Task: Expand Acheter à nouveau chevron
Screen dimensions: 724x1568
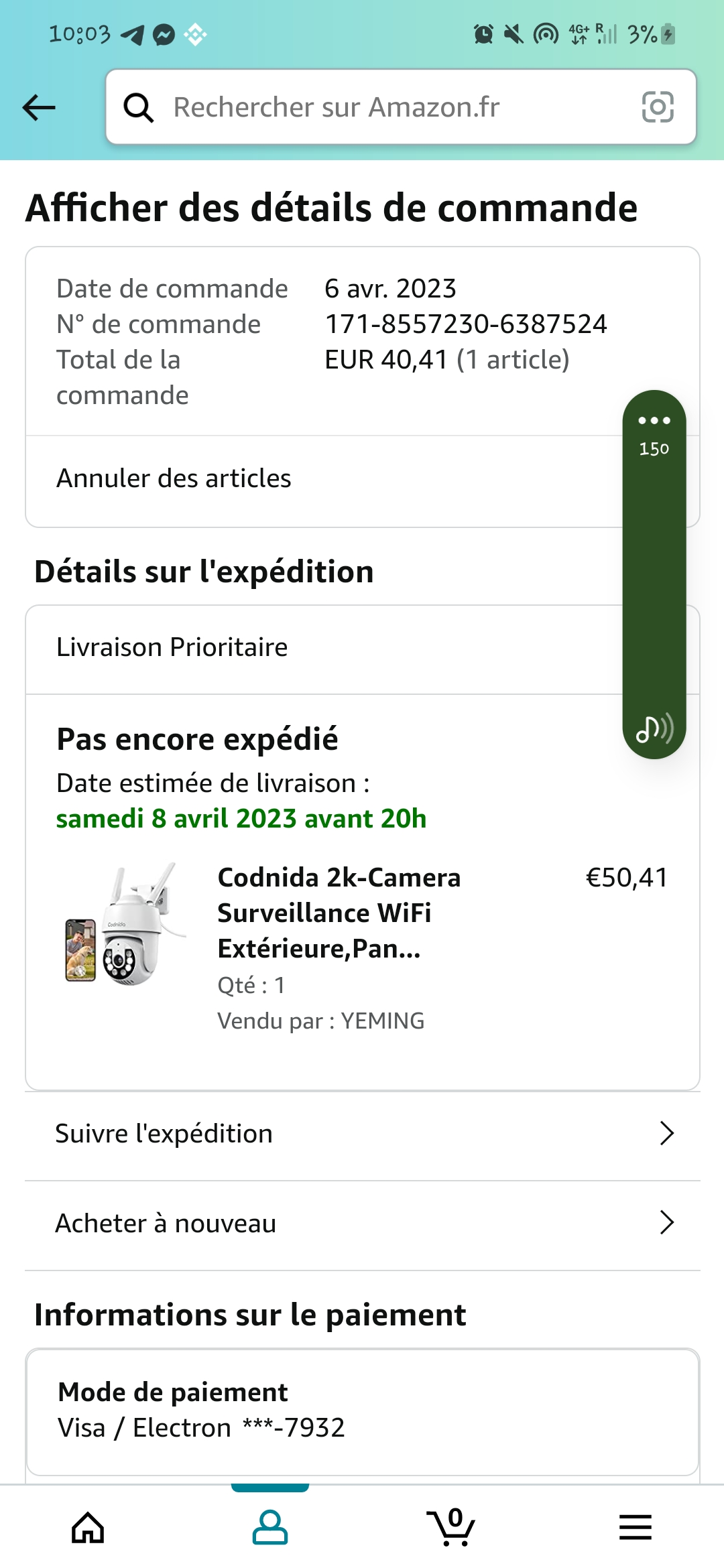Action: 666,1223
